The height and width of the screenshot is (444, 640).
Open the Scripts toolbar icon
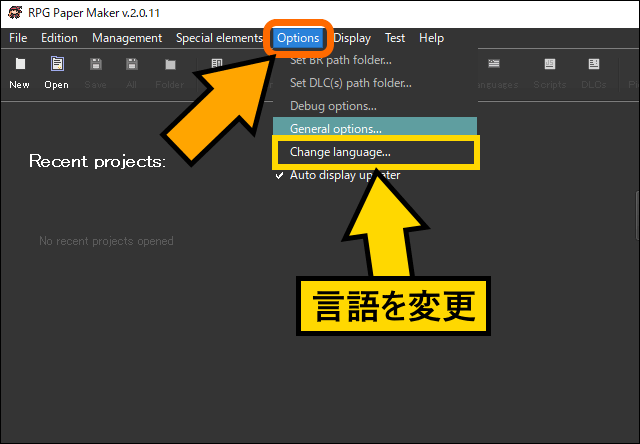(x=549, y=71)
